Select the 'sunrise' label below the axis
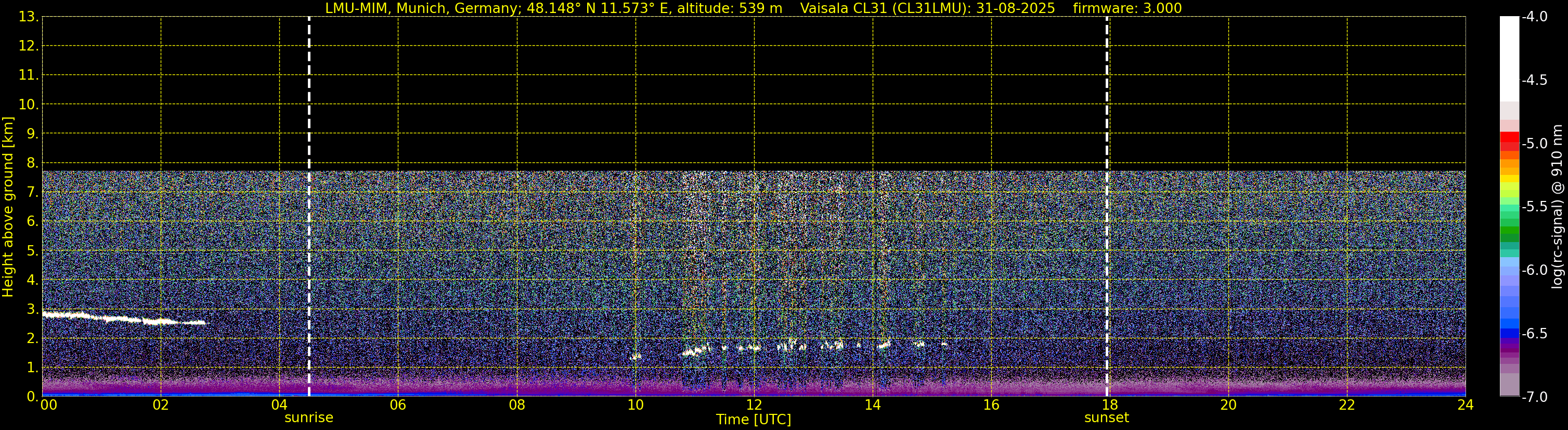The height and width of the screenshot is (430, 1568). [309, 418]
